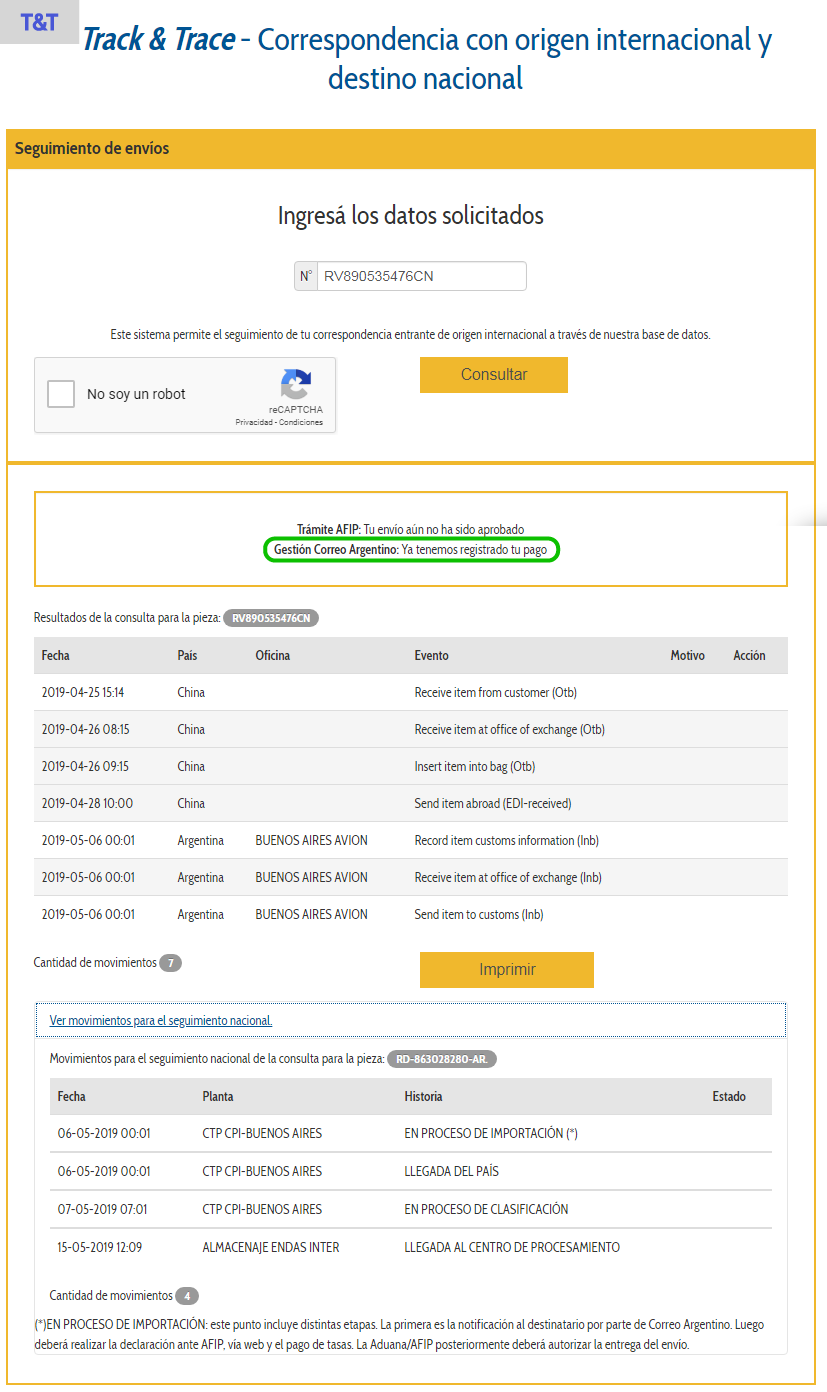
Task: Select the 'Receive item at office of exchange (Otb)' event
Action: coord(509,730)
